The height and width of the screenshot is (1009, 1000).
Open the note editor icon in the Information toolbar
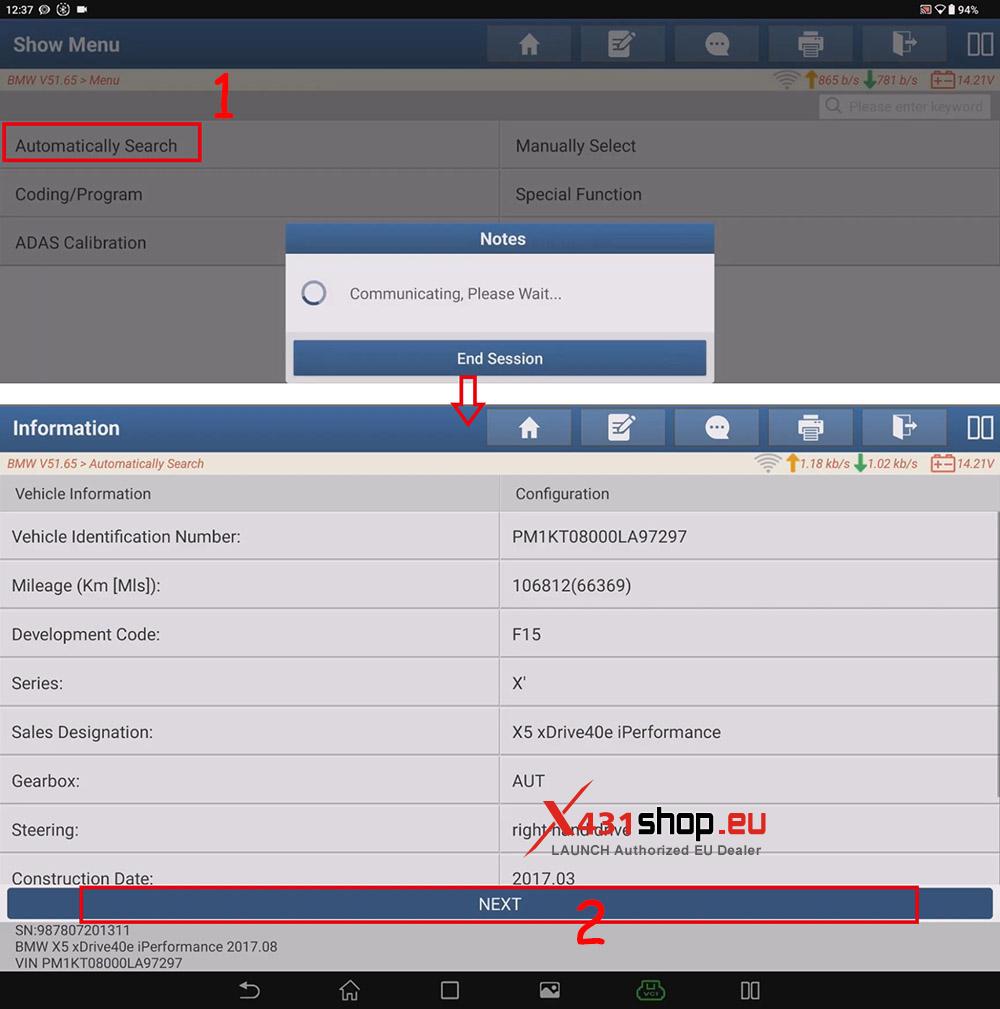point(622,428)
